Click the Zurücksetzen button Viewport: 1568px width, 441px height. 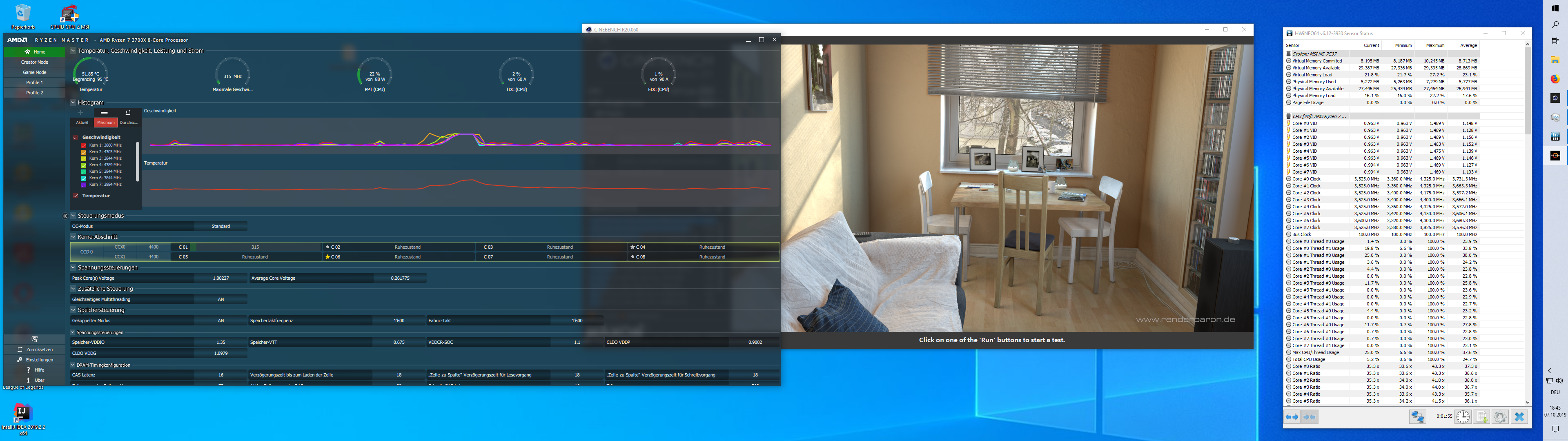coord(35,350)
